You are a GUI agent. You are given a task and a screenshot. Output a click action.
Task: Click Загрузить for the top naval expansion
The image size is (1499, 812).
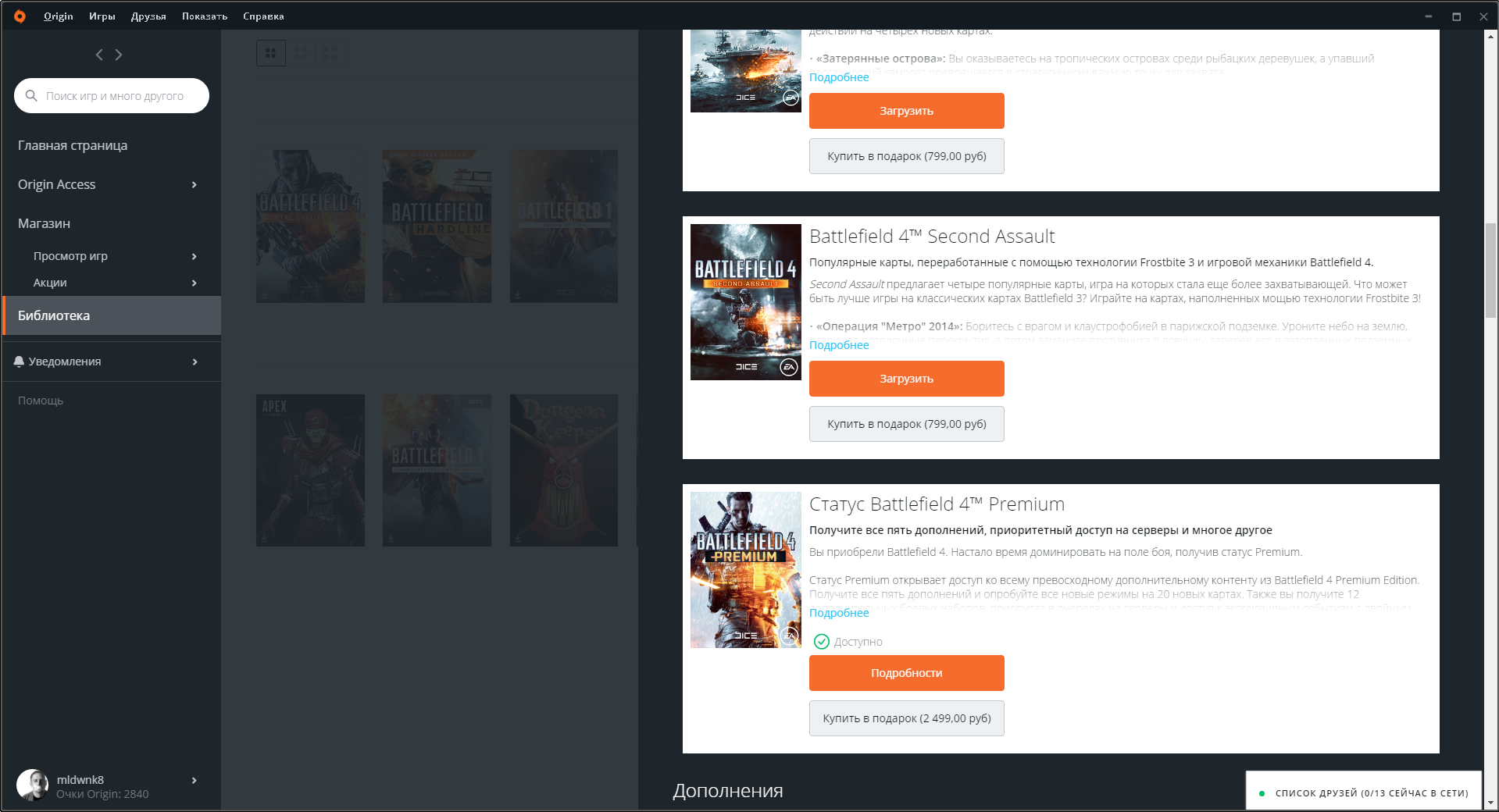906,111
